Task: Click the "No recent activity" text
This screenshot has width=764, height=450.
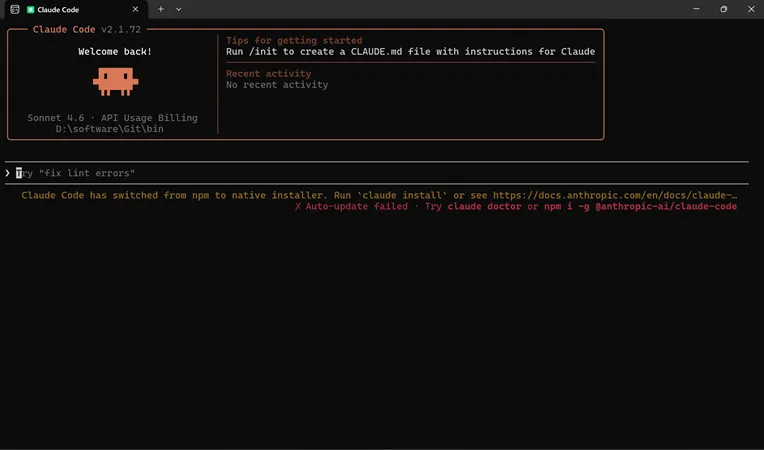Action: 277,85
